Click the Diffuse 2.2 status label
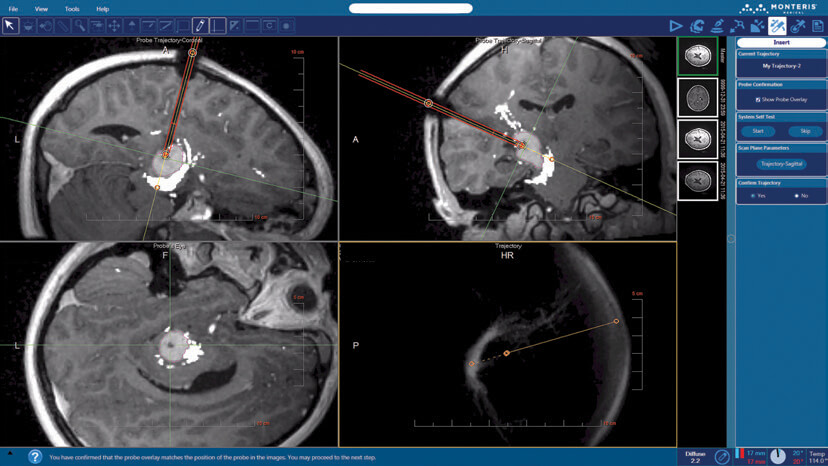The image size is (828, 466). coord(695,457)
